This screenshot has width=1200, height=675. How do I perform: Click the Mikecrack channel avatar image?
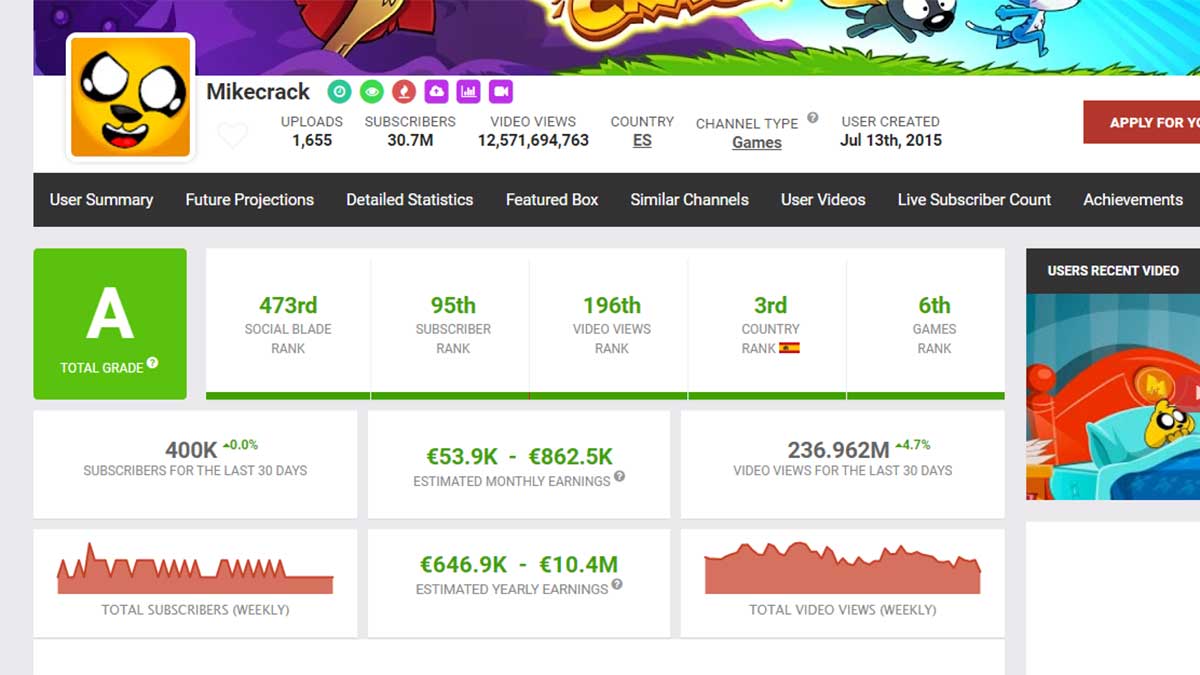point(130,97)
